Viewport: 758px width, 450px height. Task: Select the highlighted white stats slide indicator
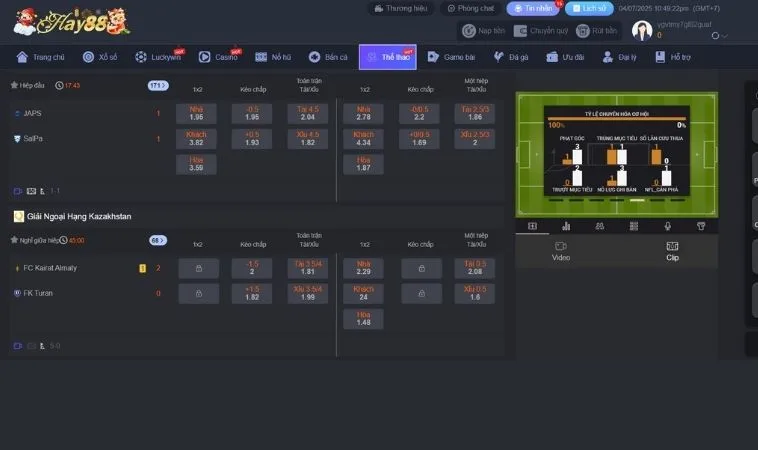(x=636, y=199)
